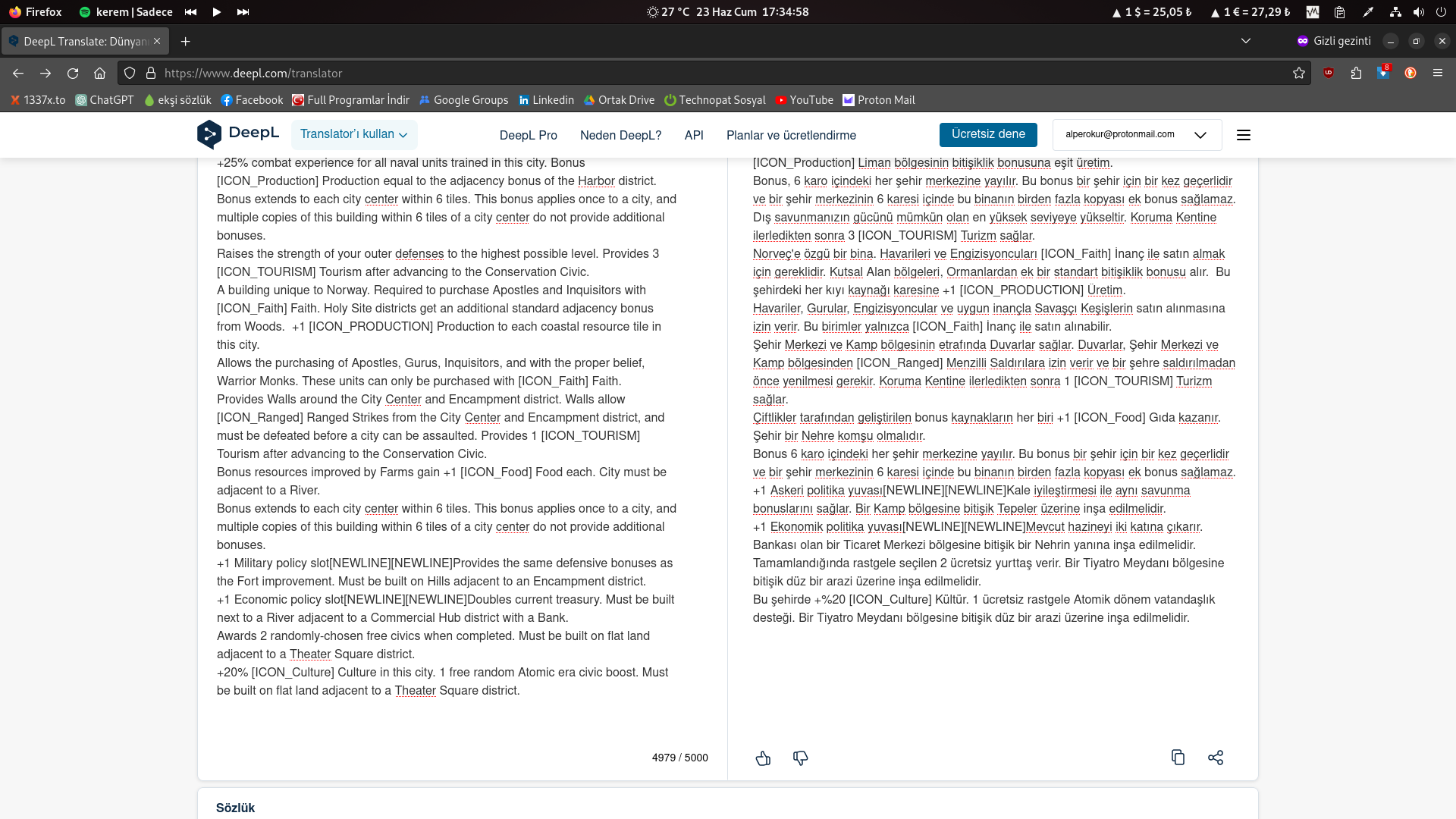Click the thumbs down rating icon
The width and height of the screenshot is (1456, 819).
click(x=800, y=758)
